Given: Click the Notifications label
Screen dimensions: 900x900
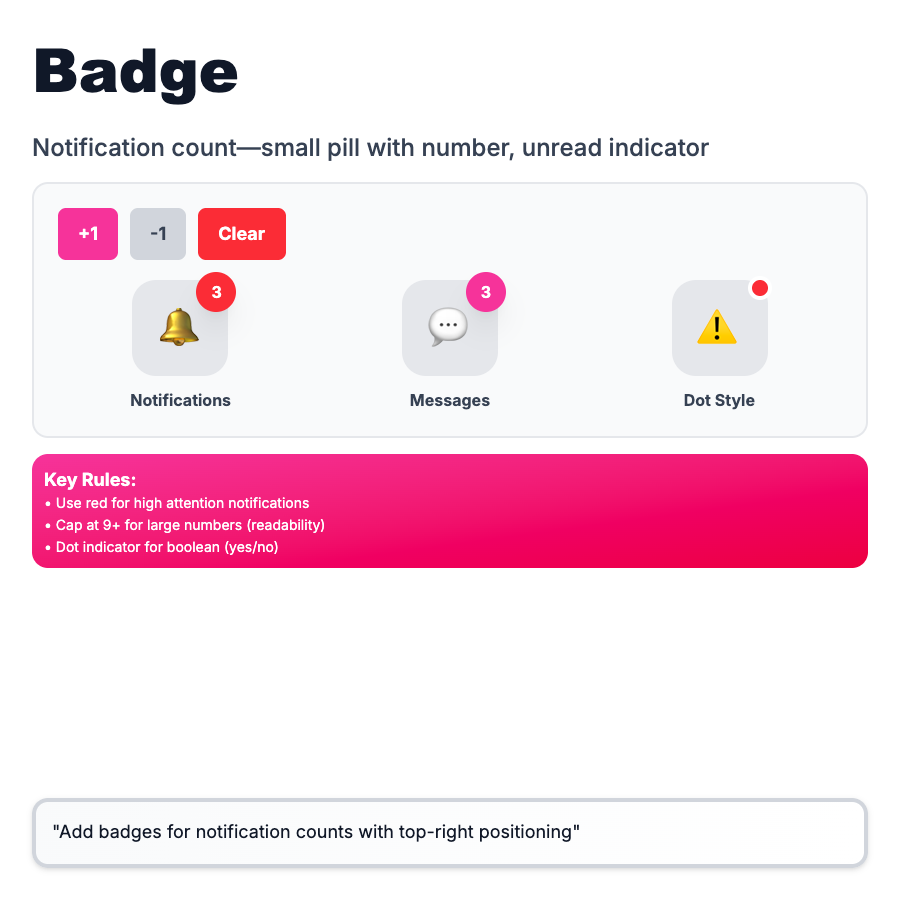Looking at the screenshot, I should [180, 400].
